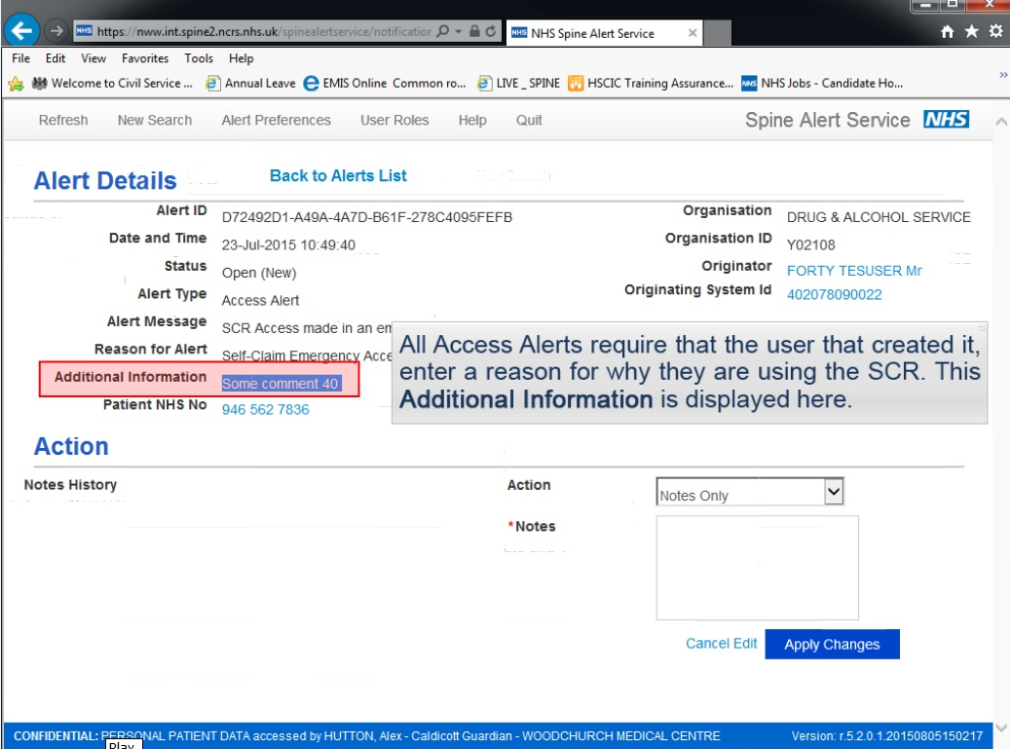
Task: Click the Apply Changes button
Action: (x=832, y=644)
